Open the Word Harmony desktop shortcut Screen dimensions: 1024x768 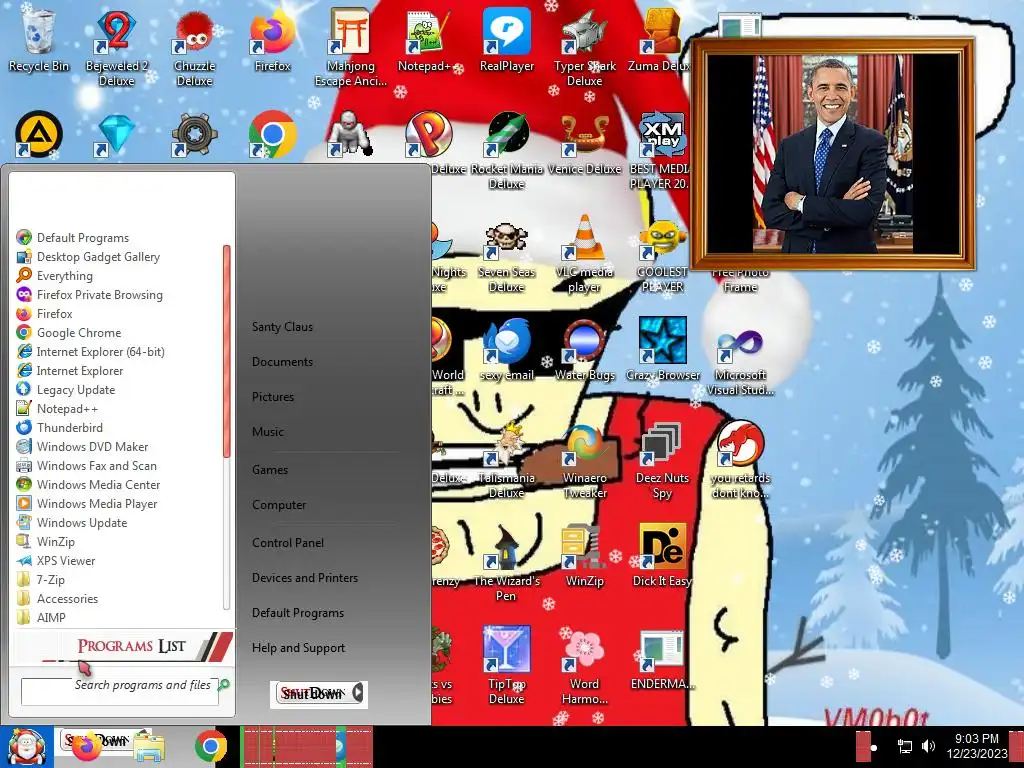(584, 665)
